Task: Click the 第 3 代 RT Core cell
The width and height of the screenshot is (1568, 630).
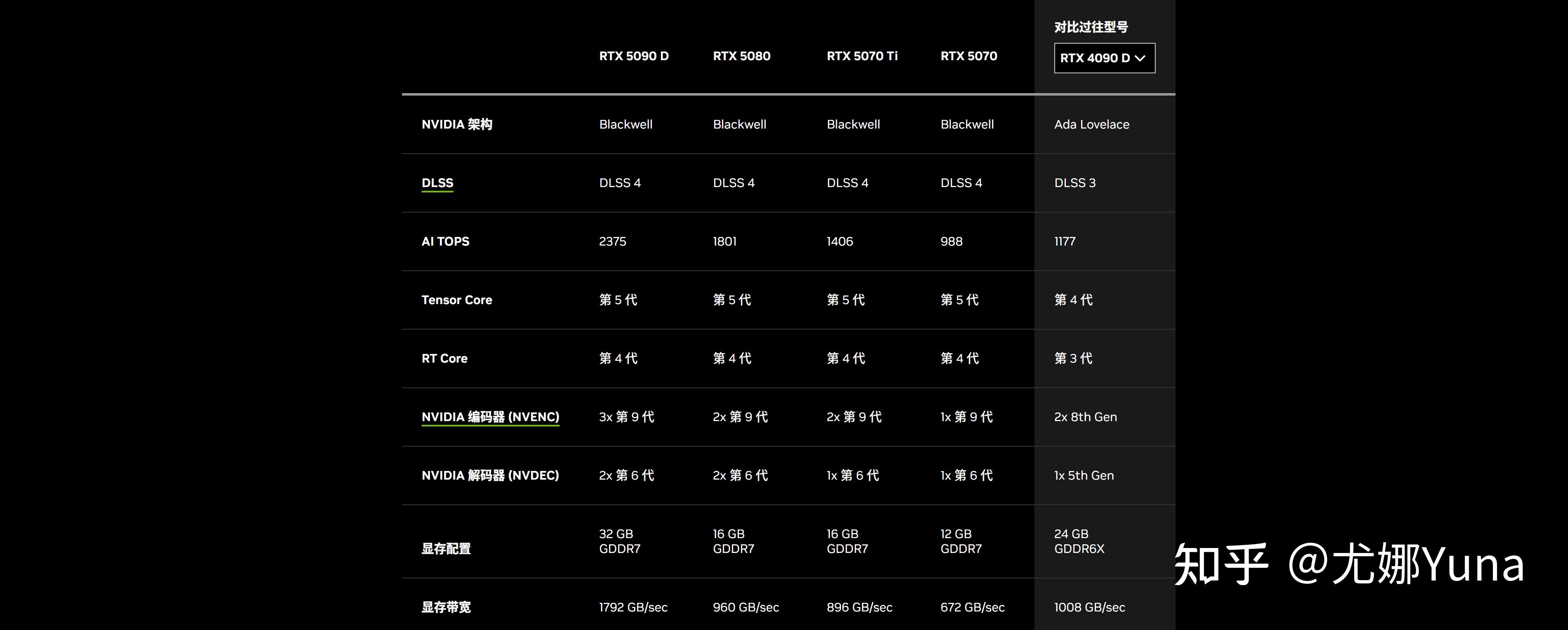Action: click(1073, 358)
